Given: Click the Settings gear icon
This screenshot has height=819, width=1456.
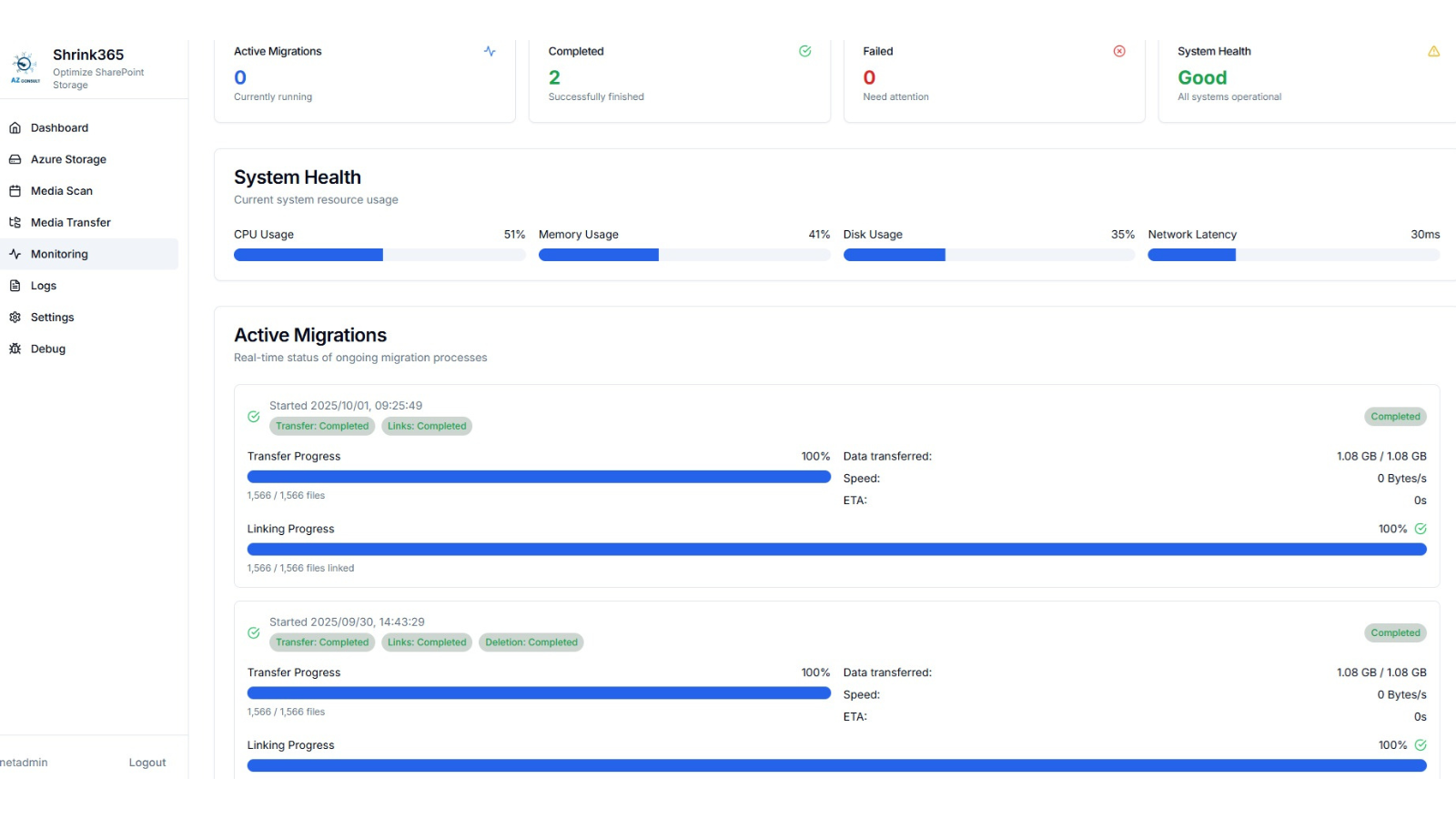Looking at the screenshot, I should point(15,318).
